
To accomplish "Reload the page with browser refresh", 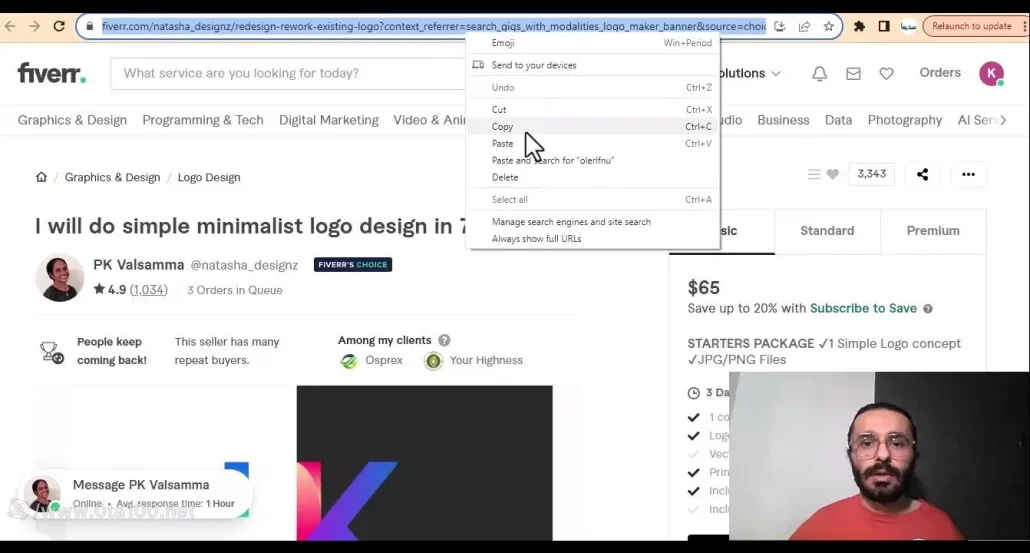I will point(59,26).
